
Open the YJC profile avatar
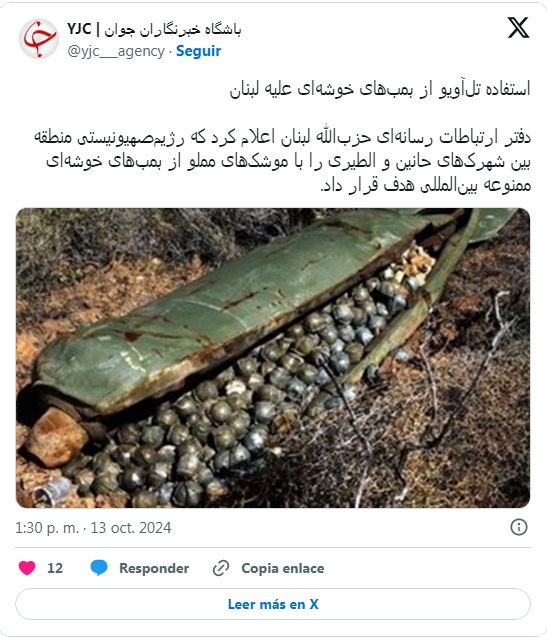tap(39, 39)
